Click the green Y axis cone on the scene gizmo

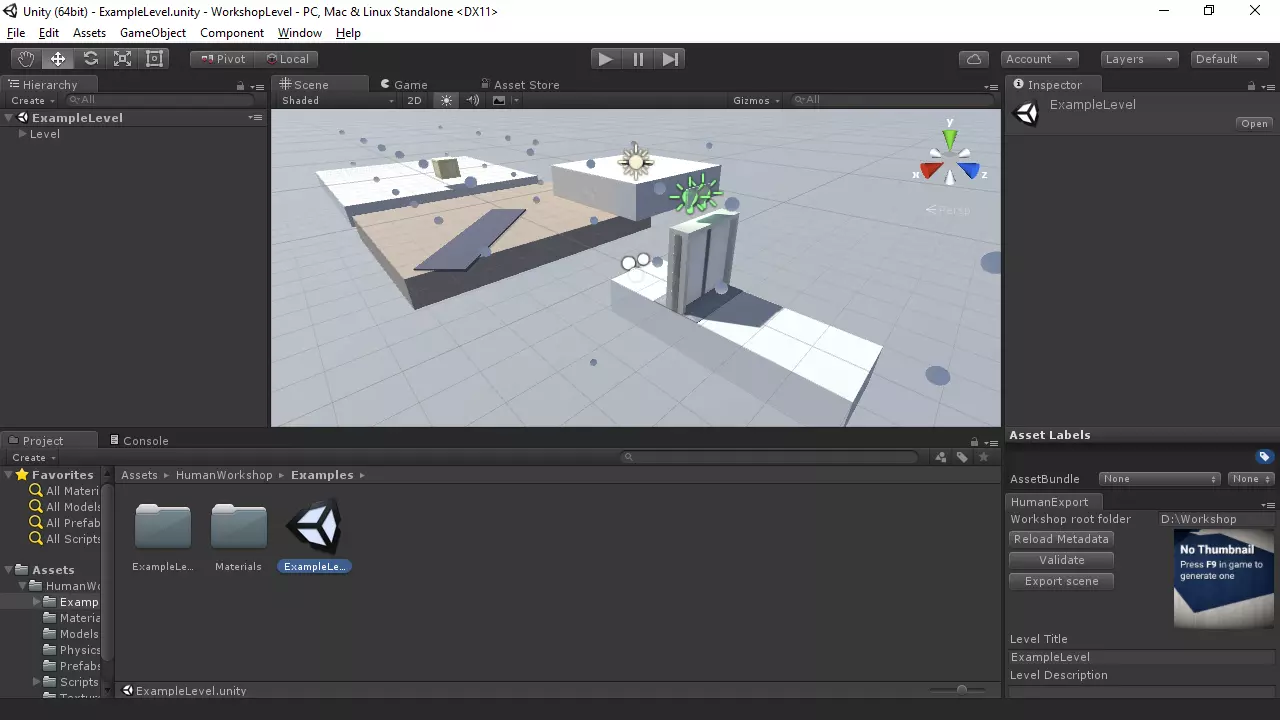(949, 139)
